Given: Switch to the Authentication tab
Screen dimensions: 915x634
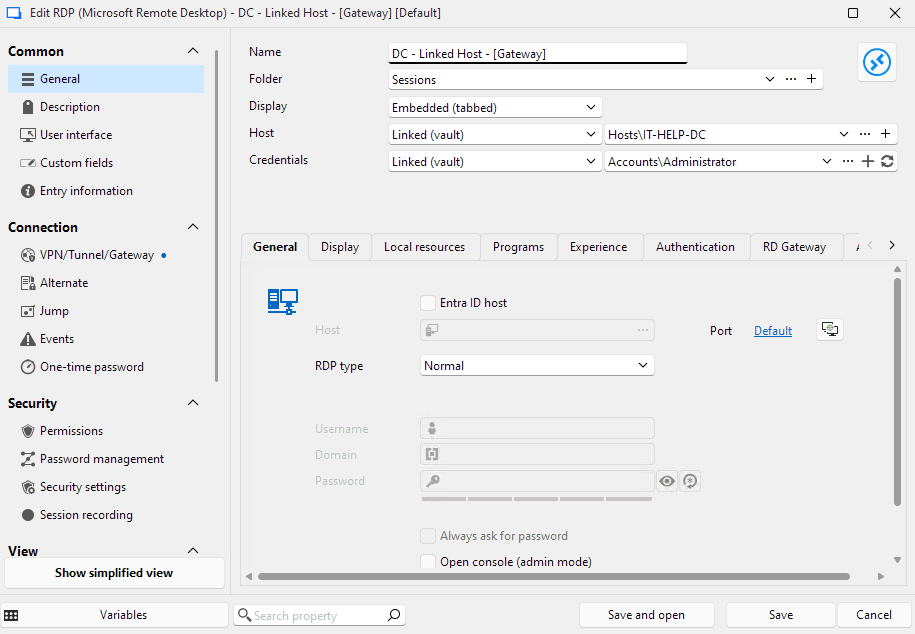Looking at the screenshot, I should [695, 246].
